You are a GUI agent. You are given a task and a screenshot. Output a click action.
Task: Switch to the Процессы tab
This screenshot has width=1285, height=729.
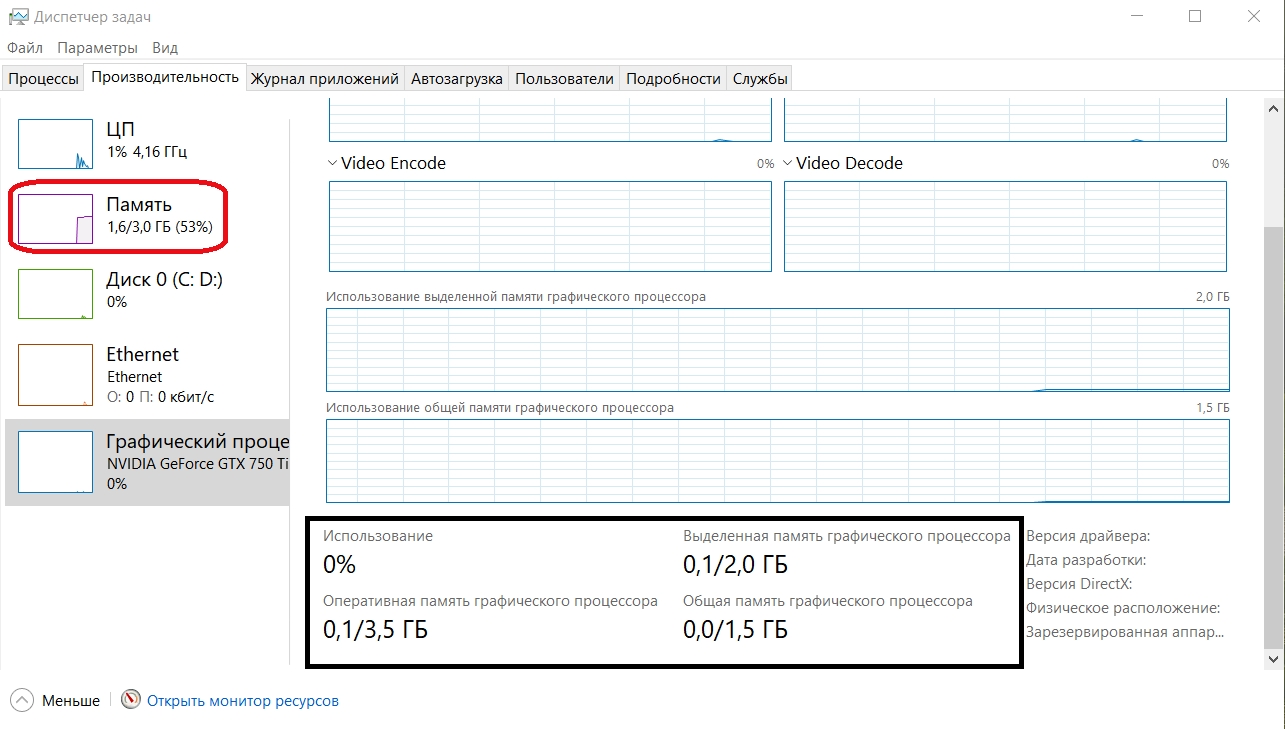click(x=43, y=79)
